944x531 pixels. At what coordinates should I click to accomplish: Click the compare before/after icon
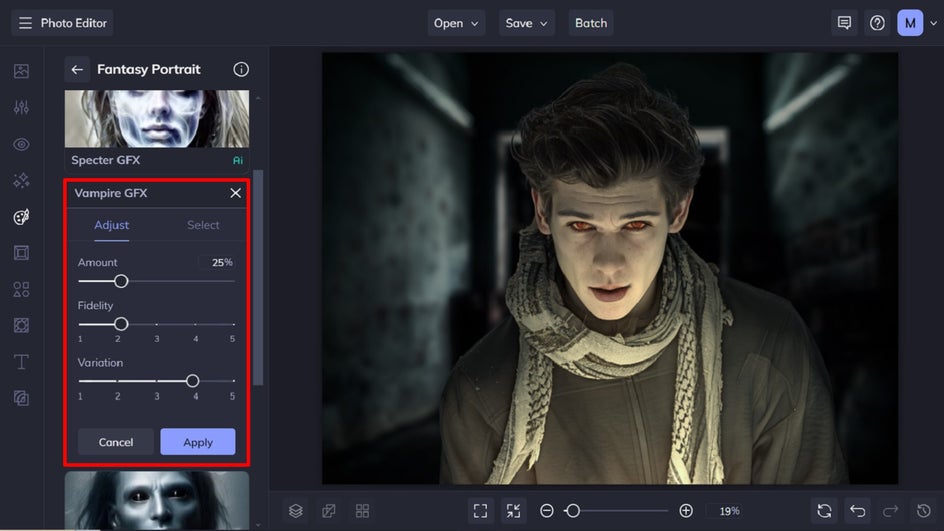click(329, 511)
